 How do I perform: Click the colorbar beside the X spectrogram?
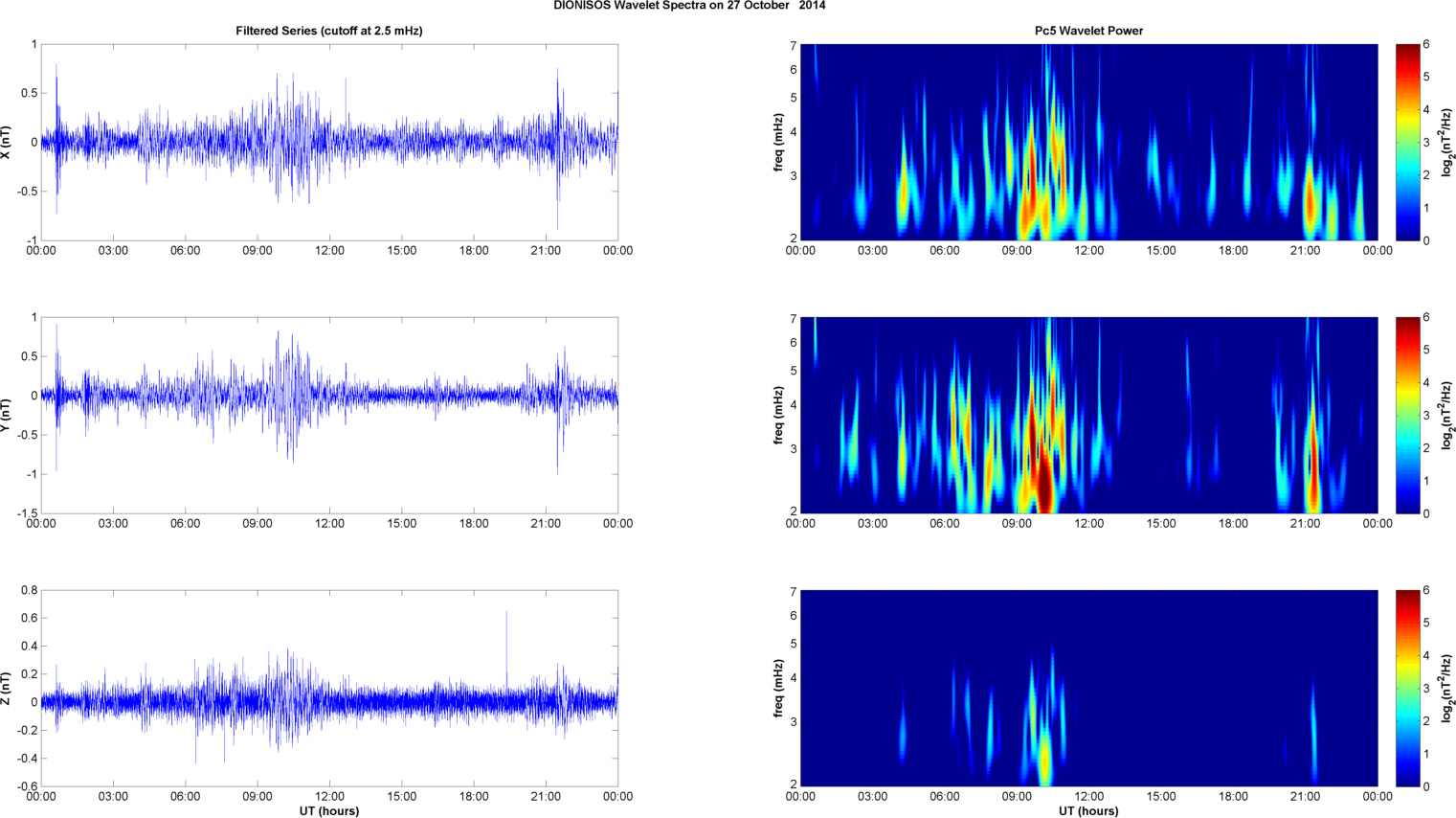(x=1407, y=143)
